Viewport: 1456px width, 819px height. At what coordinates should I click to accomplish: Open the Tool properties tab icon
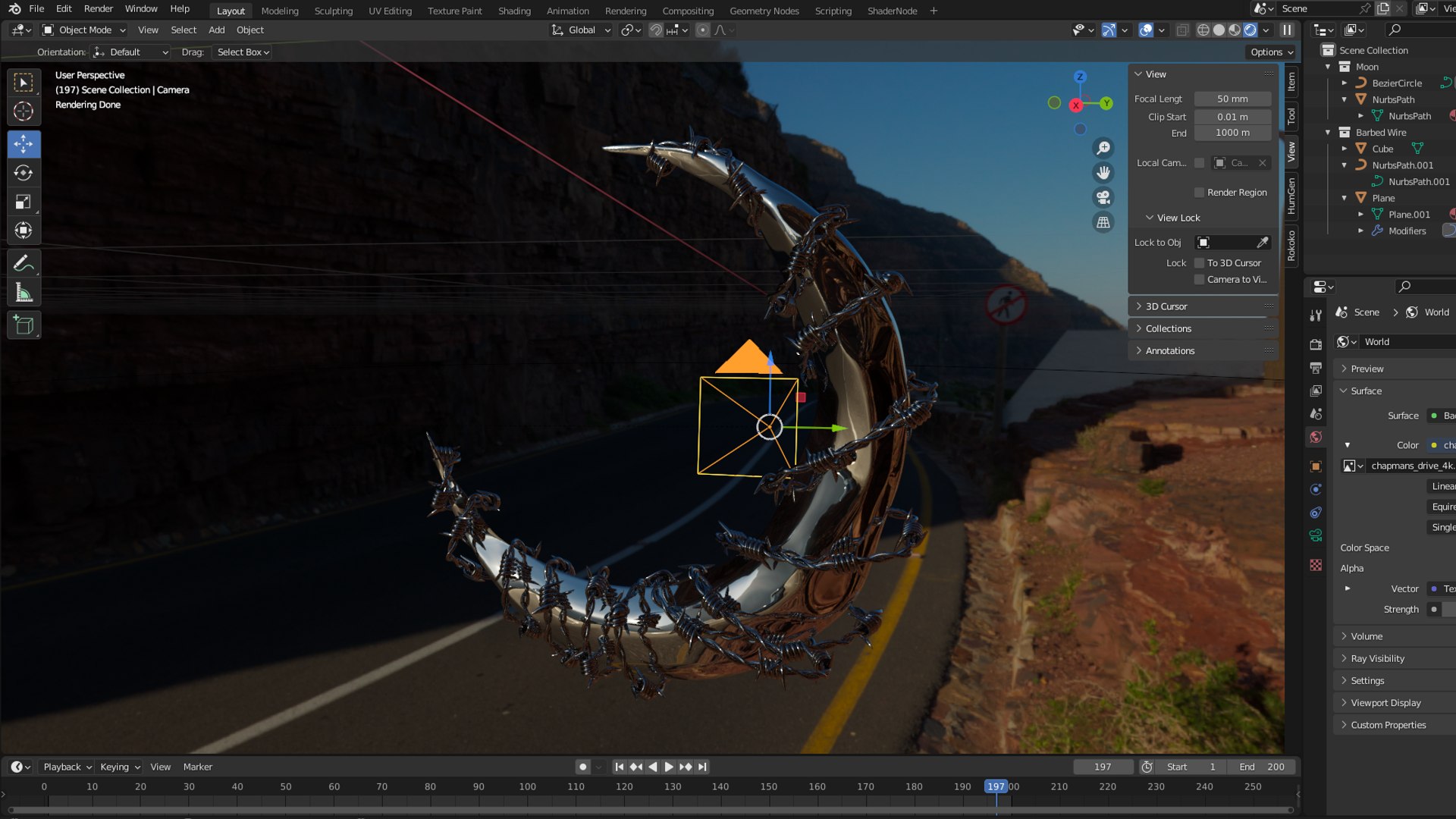click(x=1316, y=315)
